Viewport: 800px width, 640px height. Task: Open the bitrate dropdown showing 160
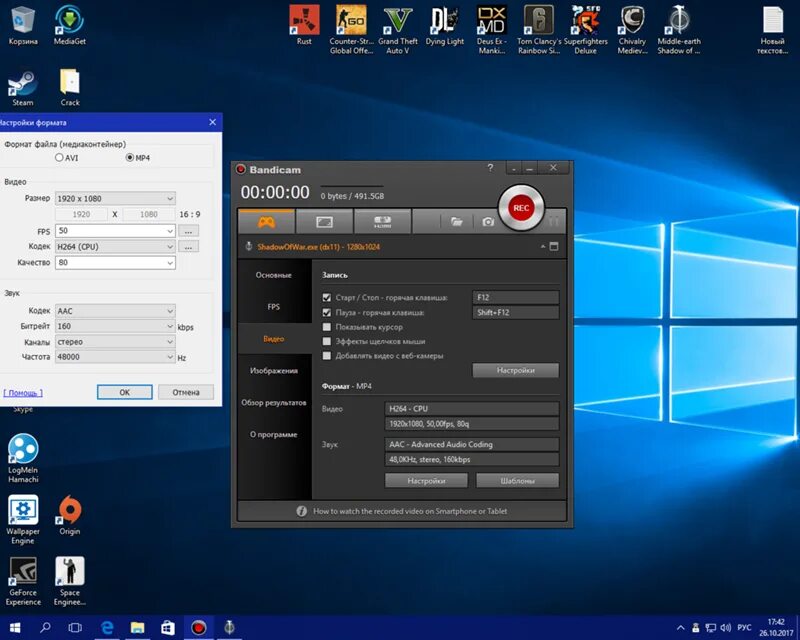(x=115, y=326)
